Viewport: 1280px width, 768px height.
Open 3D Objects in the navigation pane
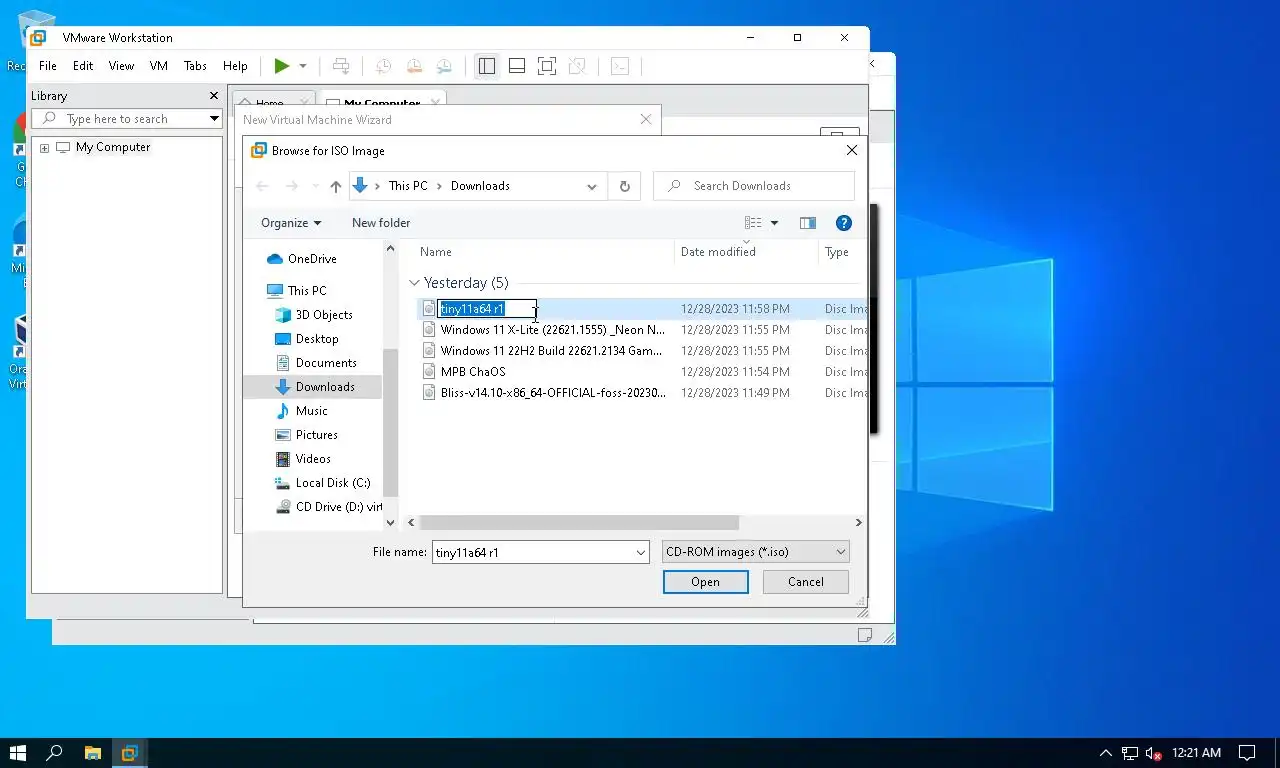point(323,315)
